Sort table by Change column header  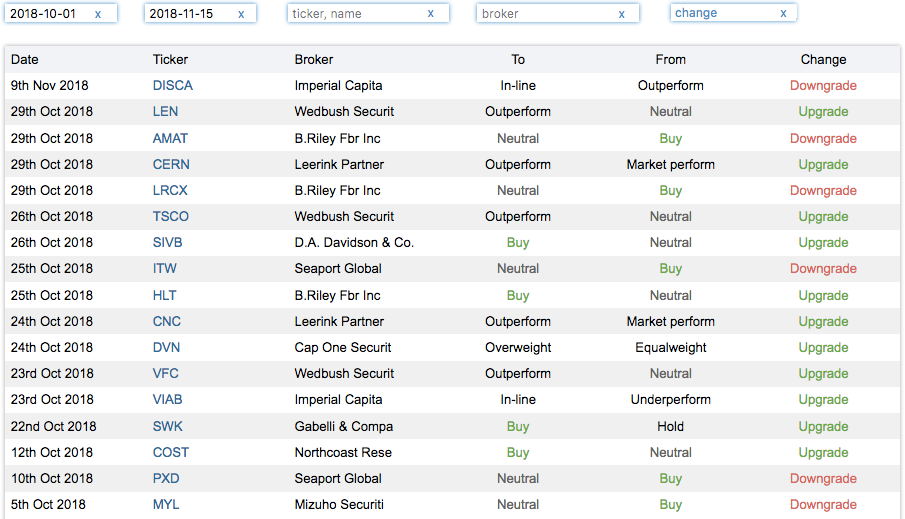823,59
